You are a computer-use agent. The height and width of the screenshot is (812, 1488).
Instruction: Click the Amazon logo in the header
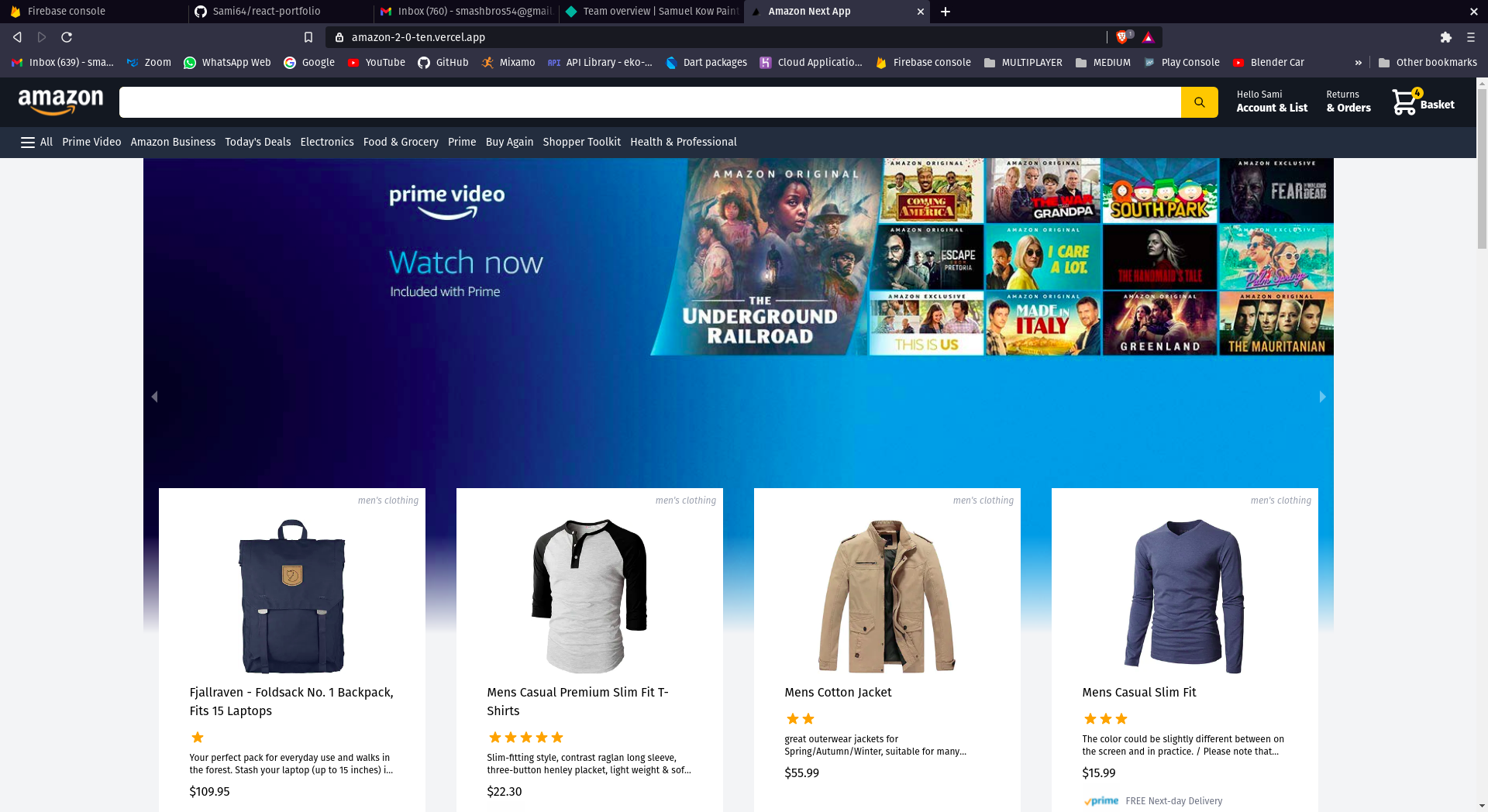tap(60, 101)
